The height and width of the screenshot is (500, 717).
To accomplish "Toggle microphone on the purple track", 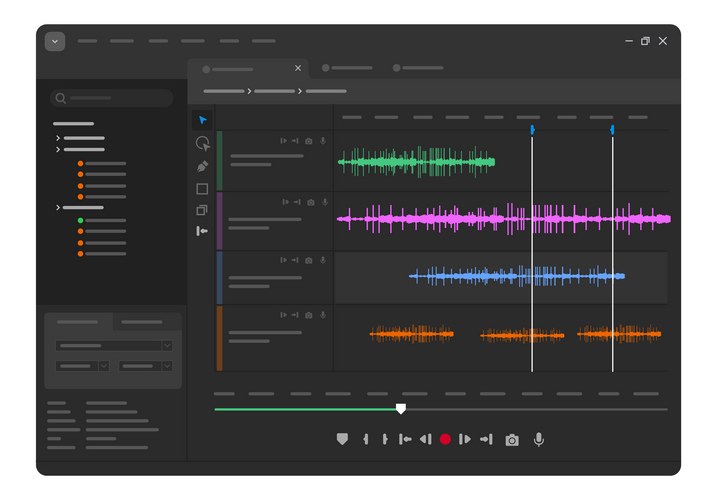I will 323,202.
